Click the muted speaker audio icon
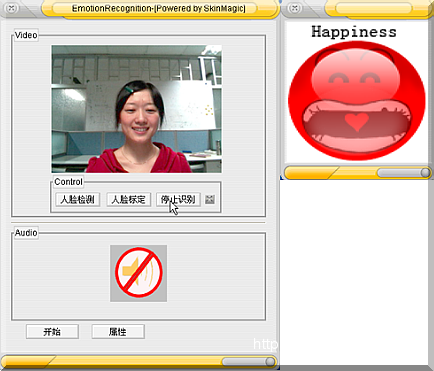This screenshot has height=371, width=434. click(139, 273)
